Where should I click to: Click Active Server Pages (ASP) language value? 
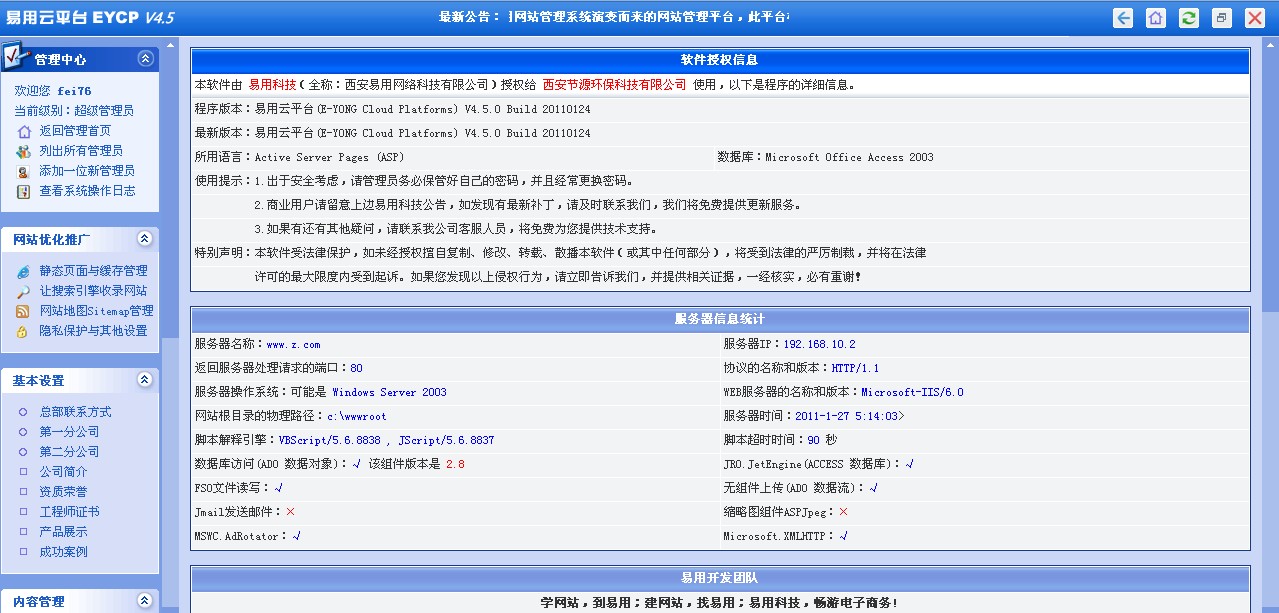click(x=329, y=157)
